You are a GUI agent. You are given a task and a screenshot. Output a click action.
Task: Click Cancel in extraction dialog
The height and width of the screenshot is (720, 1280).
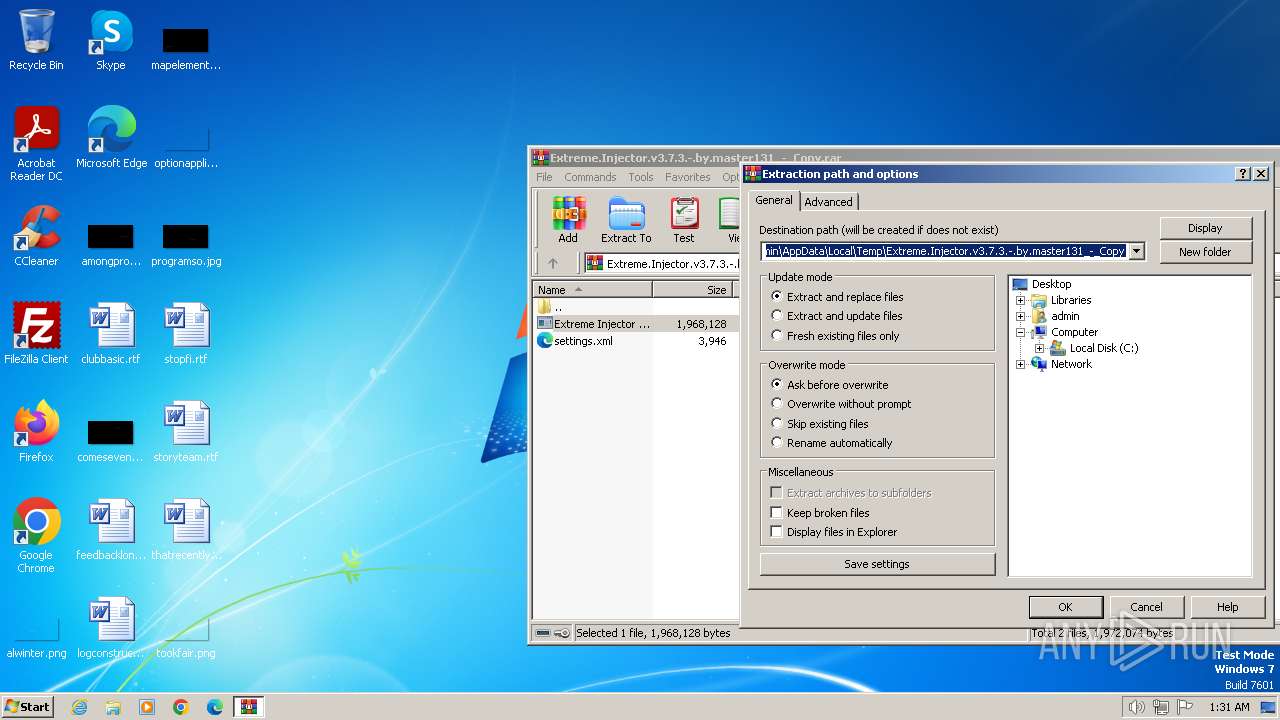point(1146,607)
